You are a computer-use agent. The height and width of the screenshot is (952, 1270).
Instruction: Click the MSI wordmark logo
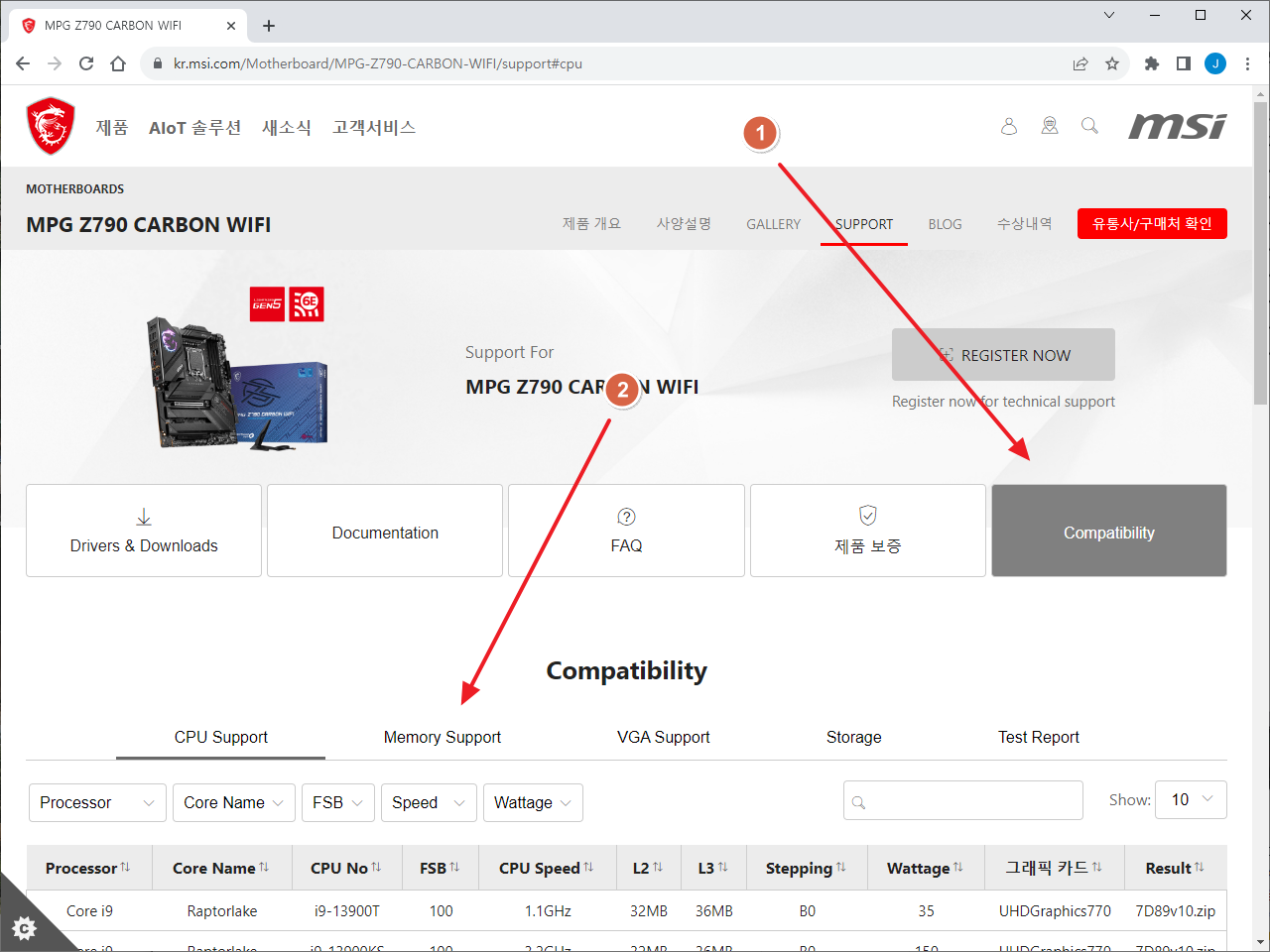[x=1178, y=126]
